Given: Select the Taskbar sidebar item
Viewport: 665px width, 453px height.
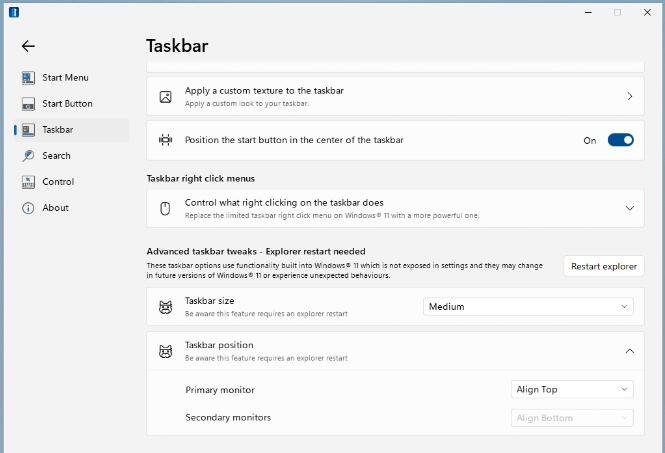Looking at the screenshot, I should 57,130.
